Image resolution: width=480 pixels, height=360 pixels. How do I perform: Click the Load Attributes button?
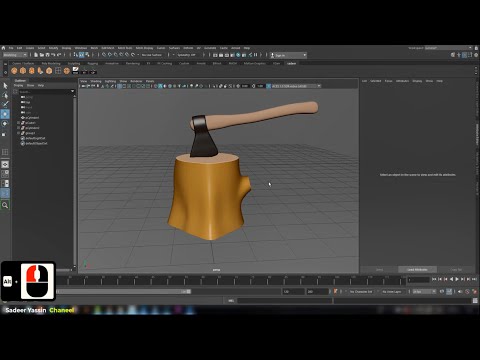click(417, 269)
